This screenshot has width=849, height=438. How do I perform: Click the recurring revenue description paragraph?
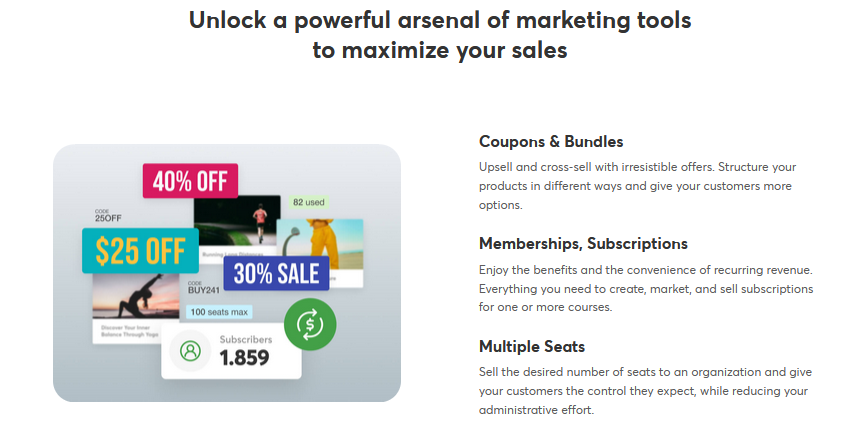point(646,289)
